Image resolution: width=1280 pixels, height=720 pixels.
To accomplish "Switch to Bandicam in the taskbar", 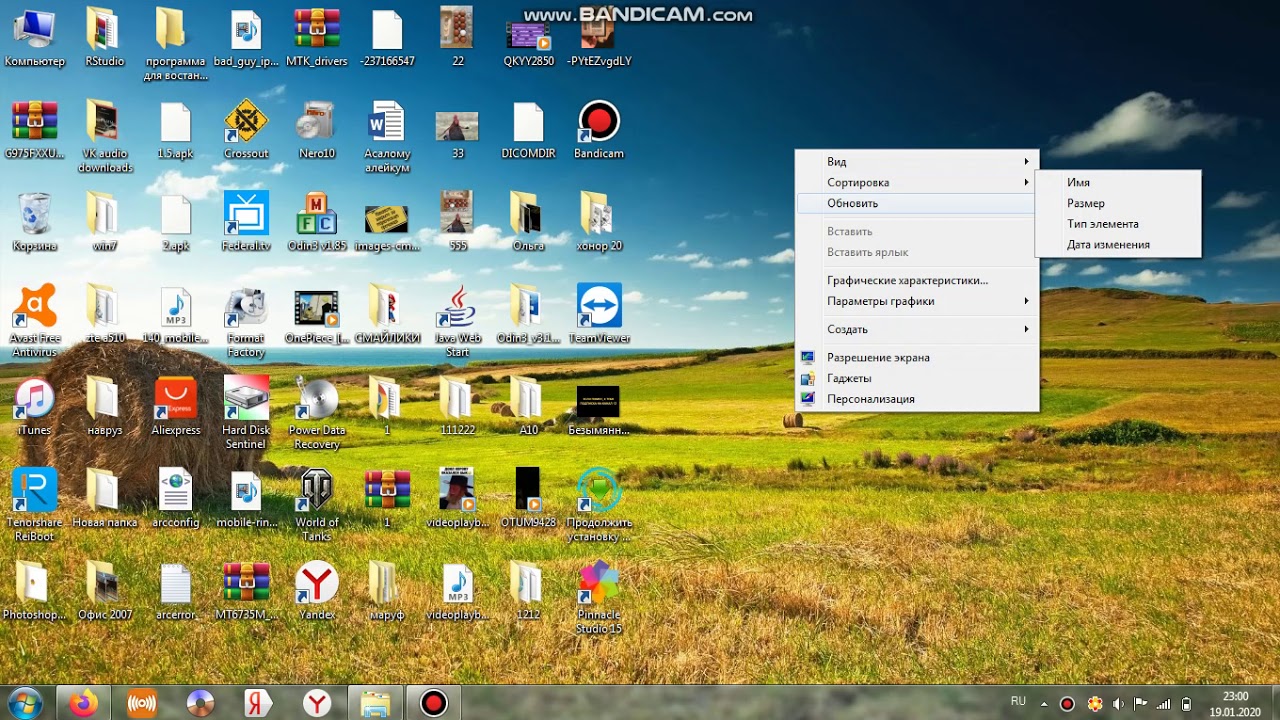I will click(433, 703).
